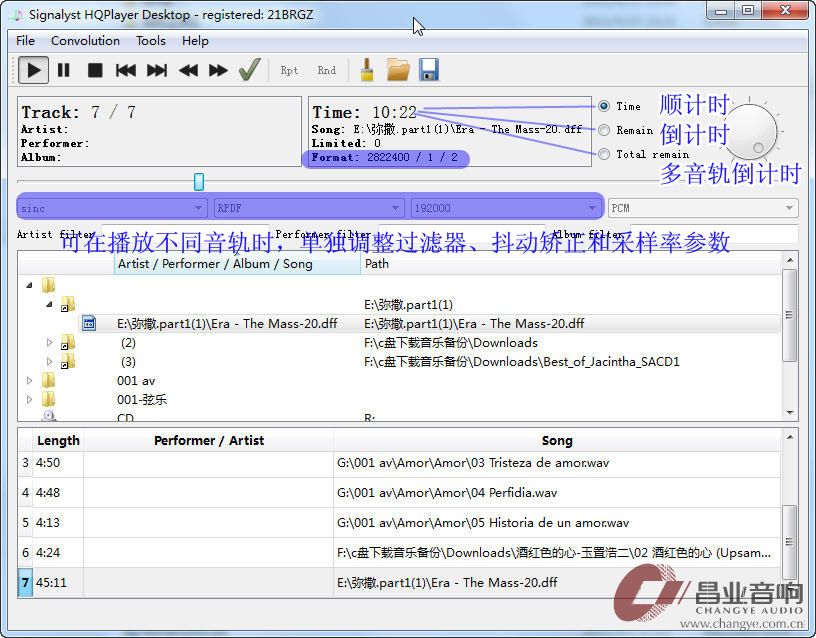
Task: Open the RPDF dither dropdown
Action: pos(309,208)
